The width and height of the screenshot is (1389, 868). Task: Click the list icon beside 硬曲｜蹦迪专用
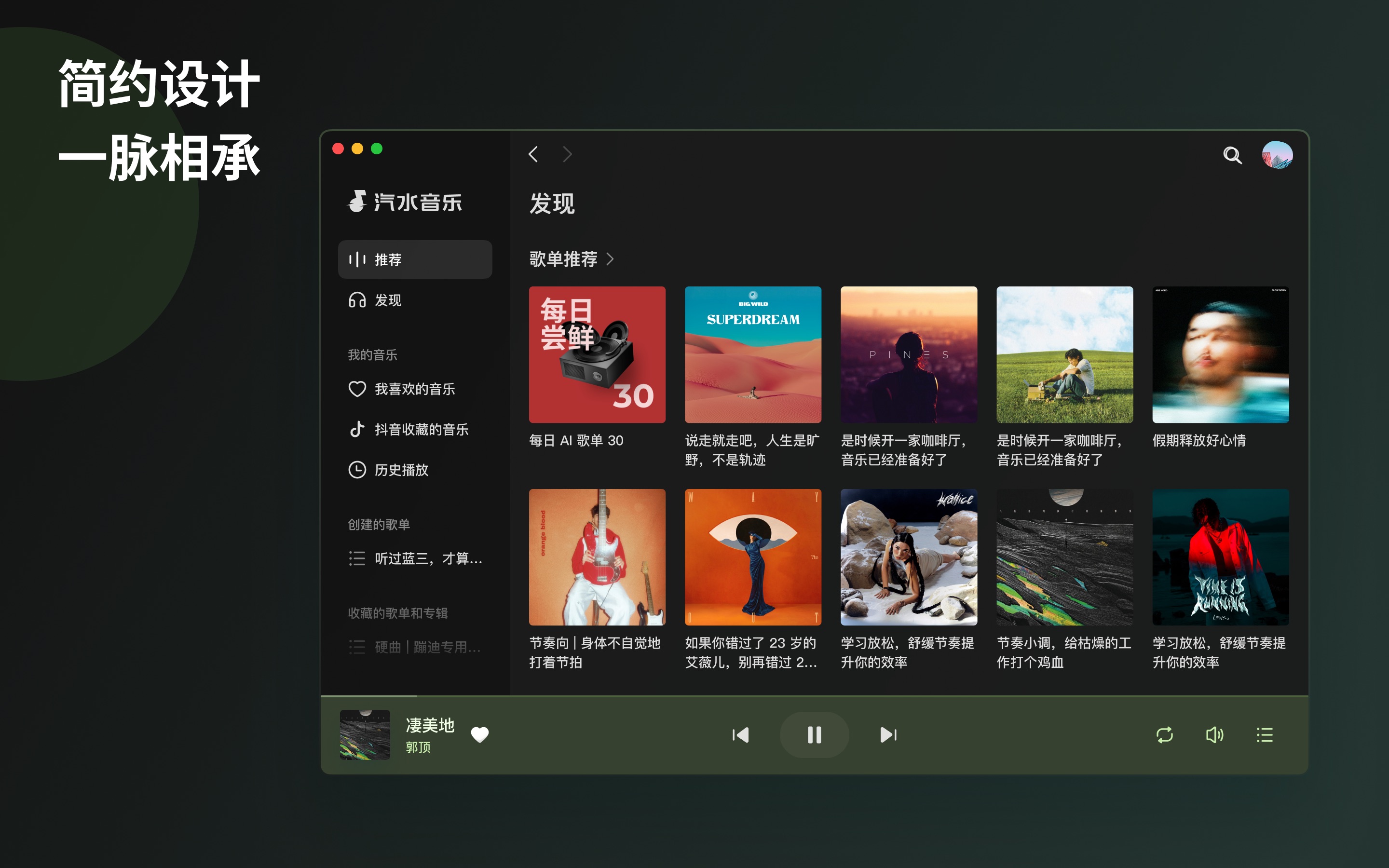357,648
